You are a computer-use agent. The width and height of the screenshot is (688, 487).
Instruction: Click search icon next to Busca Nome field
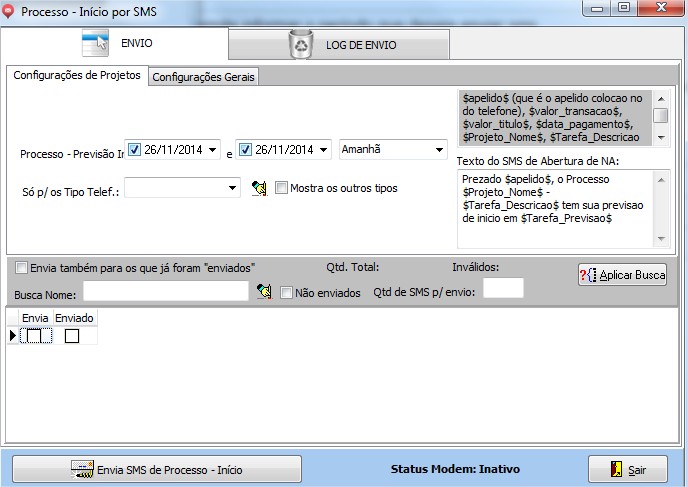coord(264,291)
